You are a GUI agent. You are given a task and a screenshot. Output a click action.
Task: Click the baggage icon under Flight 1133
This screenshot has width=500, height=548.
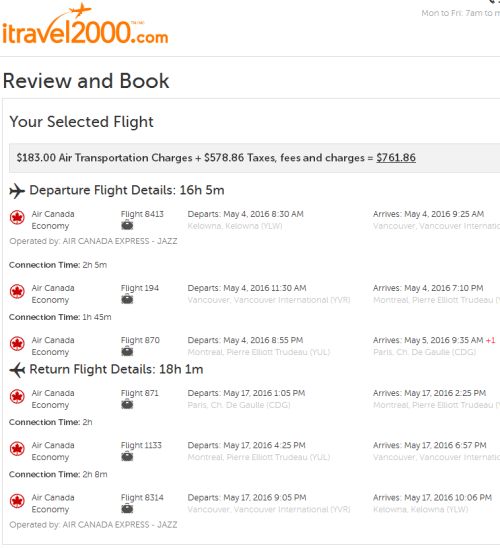click(127, 456)
